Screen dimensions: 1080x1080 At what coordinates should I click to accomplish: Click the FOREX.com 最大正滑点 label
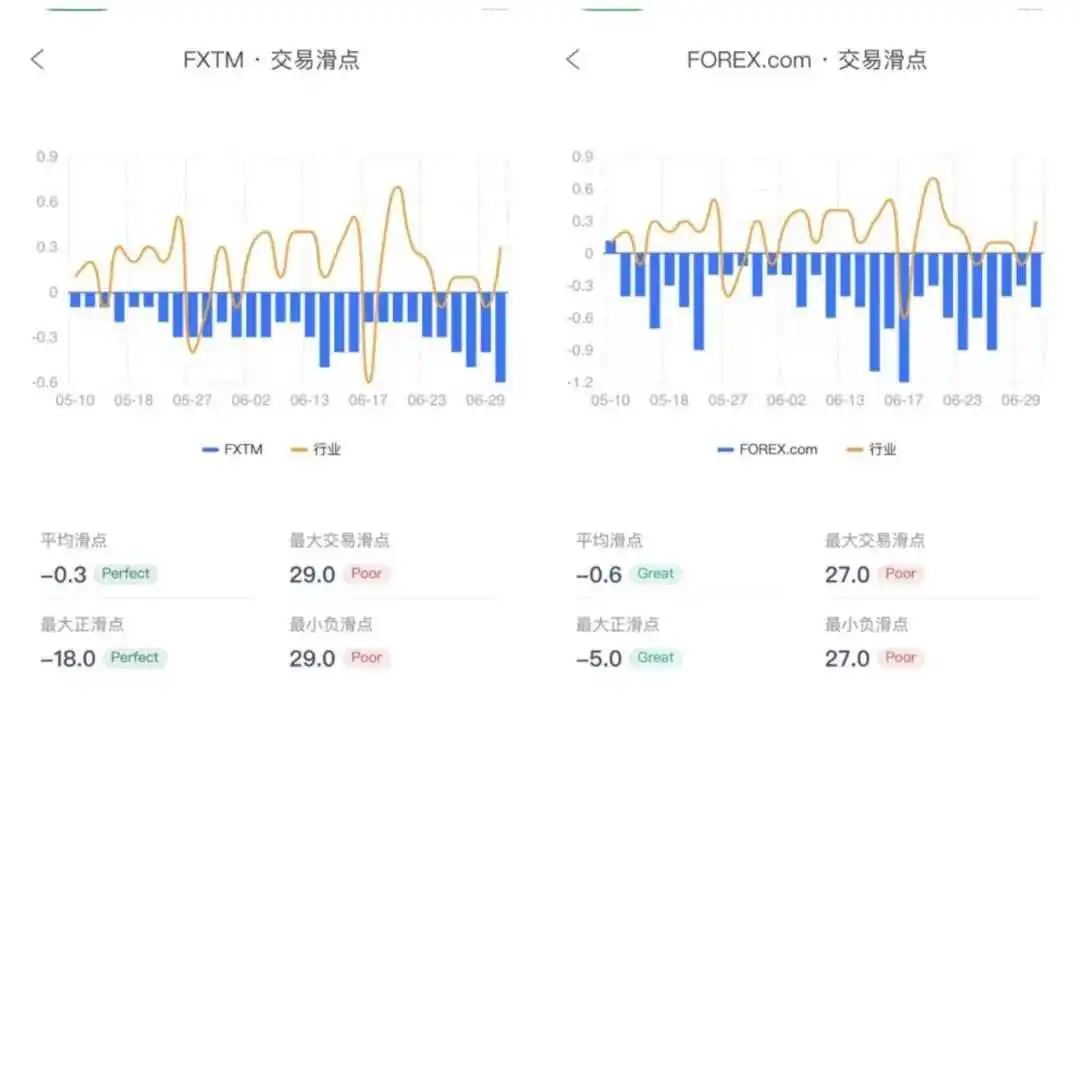(618, 625)
